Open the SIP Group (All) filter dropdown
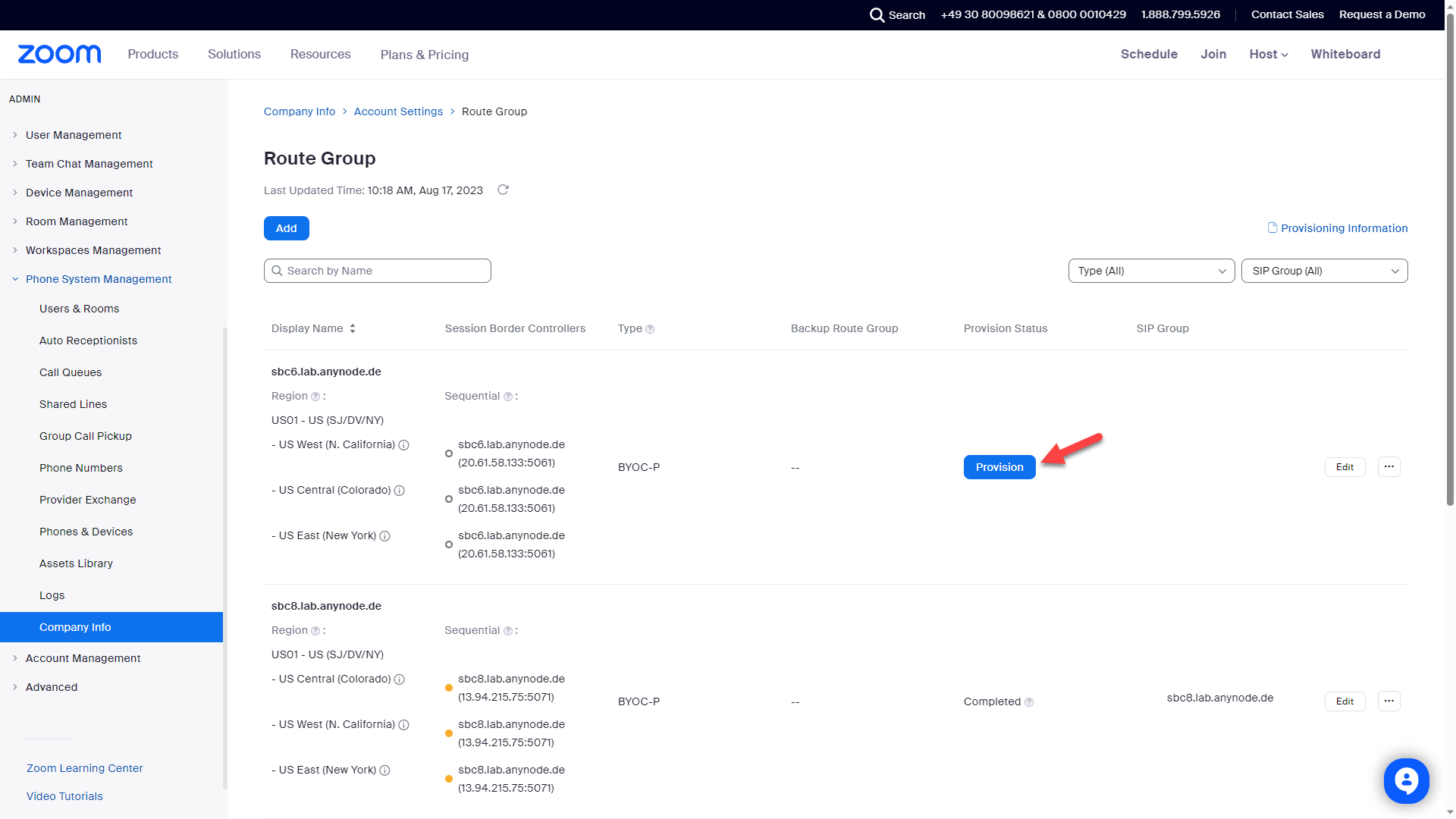Viewport: 1456px width, 819px height. point(1324,271)
